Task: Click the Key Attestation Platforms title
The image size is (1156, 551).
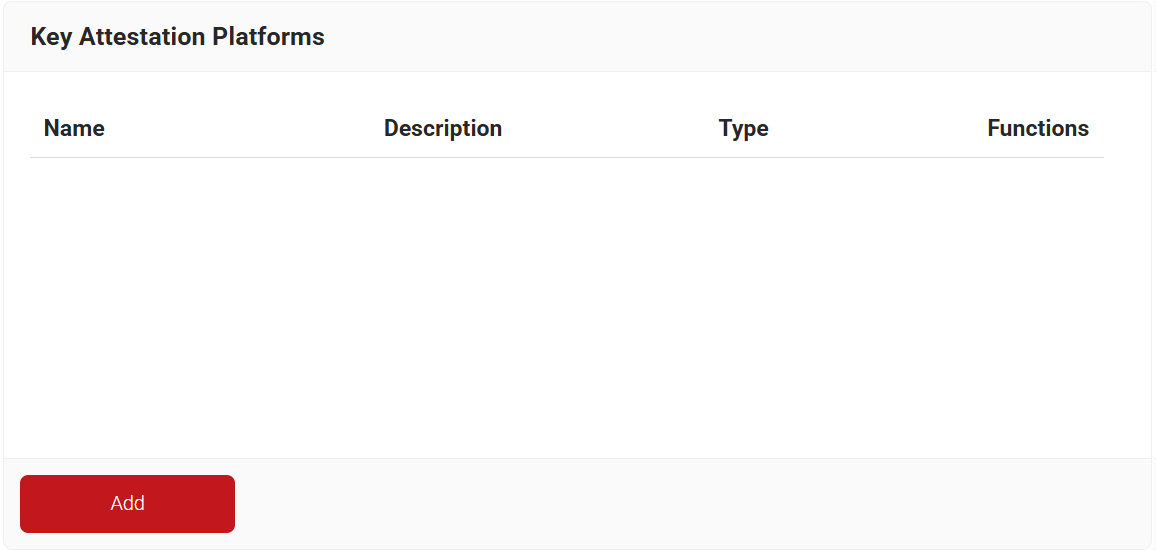Action: pos(178,37)
